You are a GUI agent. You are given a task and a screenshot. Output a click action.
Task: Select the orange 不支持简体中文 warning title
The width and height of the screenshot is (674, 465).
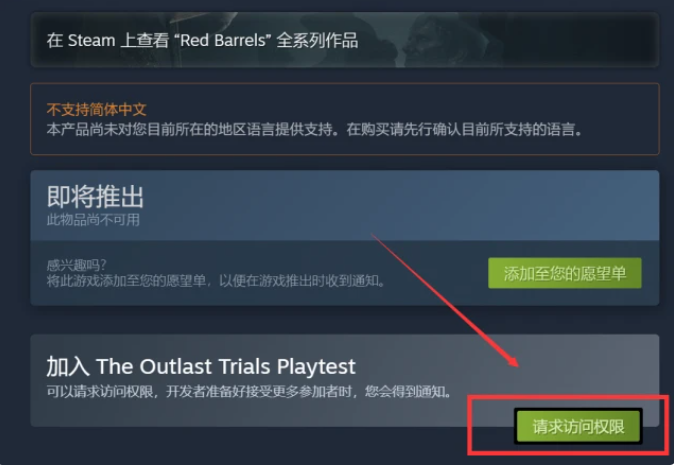[97, 109]
